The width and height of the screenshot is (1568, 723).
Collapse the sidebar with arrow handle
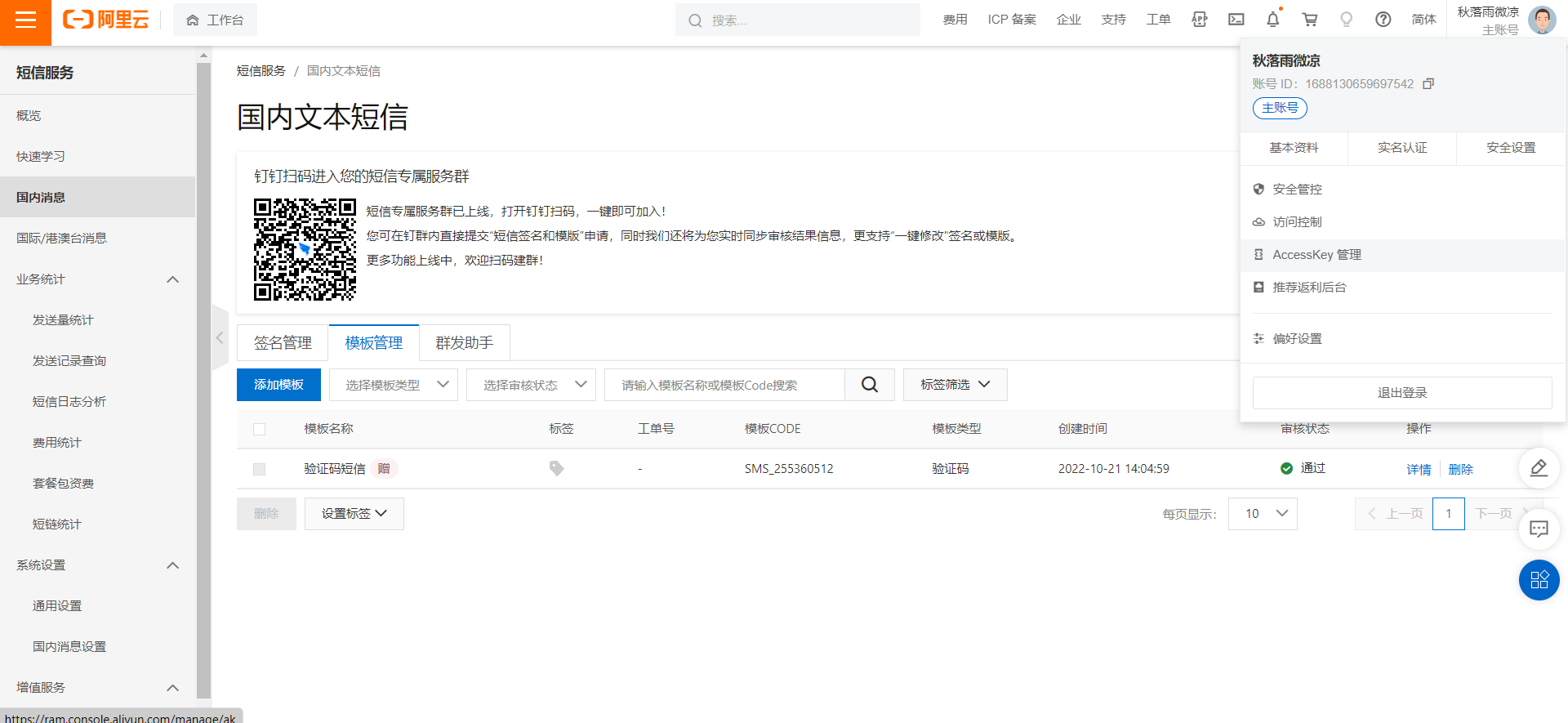220,337
